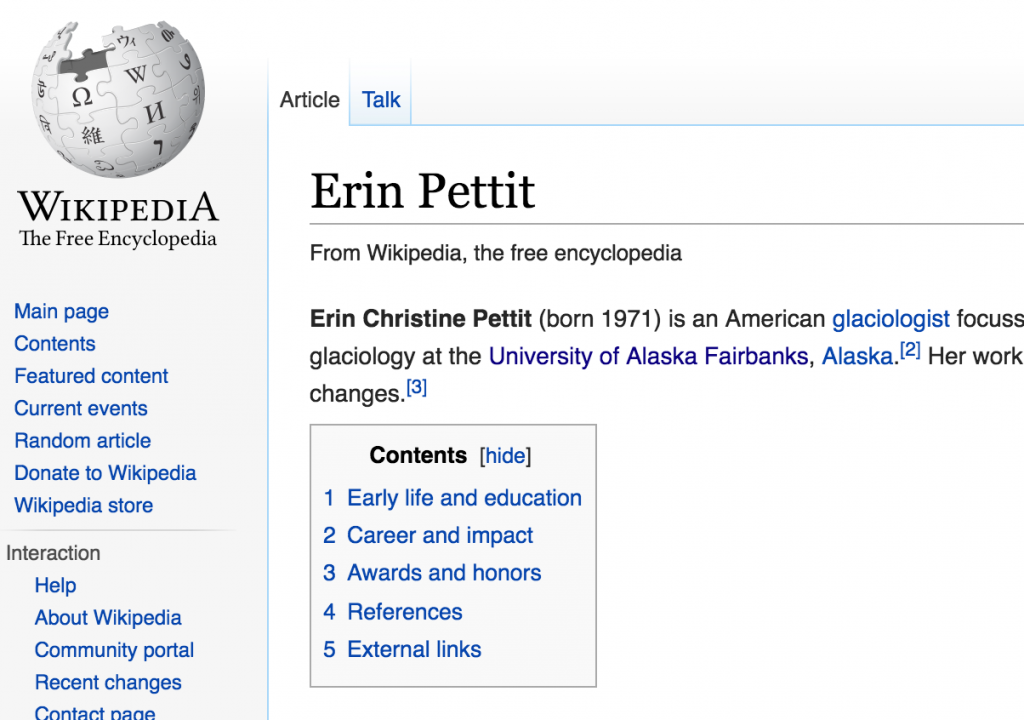
Task: Jump to Awards and honors section
Action: coord(444,573)
